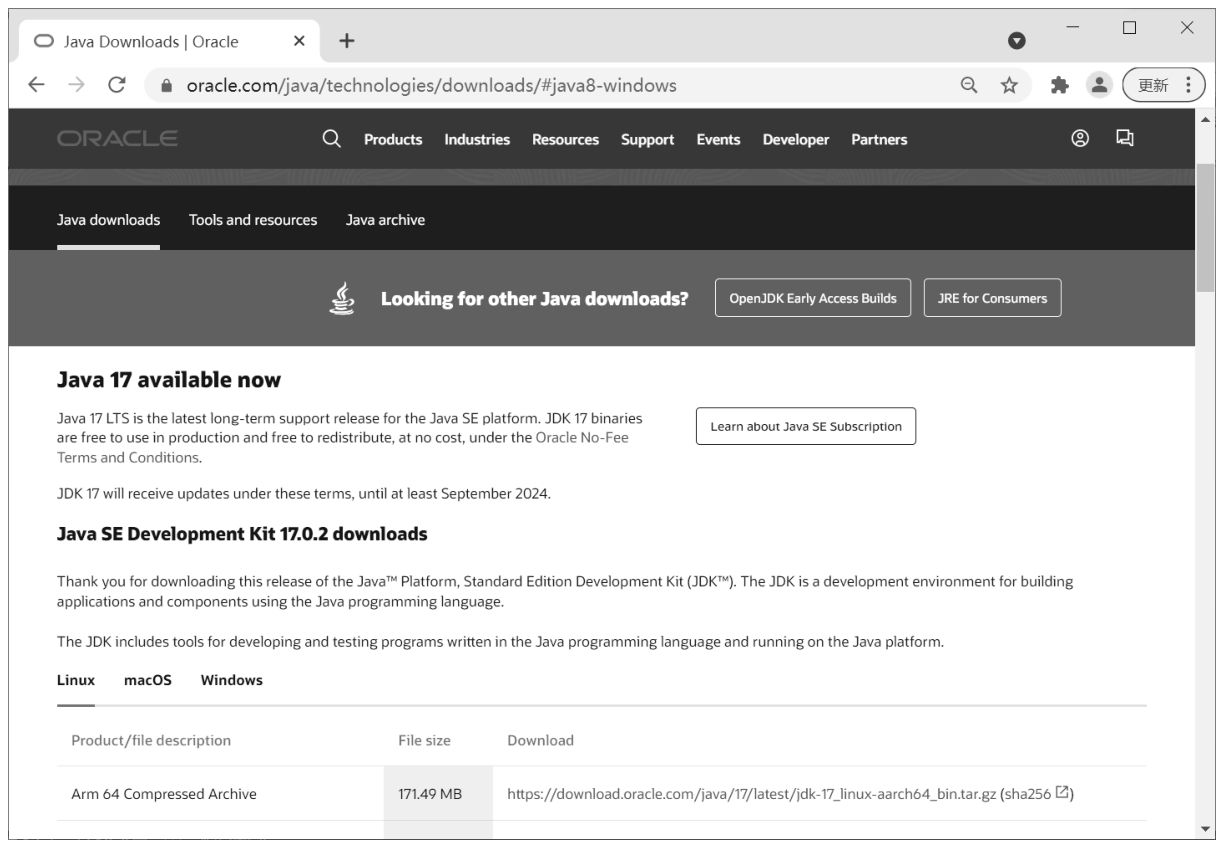Screen dimensions: 1224x847
Task: Click the Oracle logo
Action: click(118, 139)
